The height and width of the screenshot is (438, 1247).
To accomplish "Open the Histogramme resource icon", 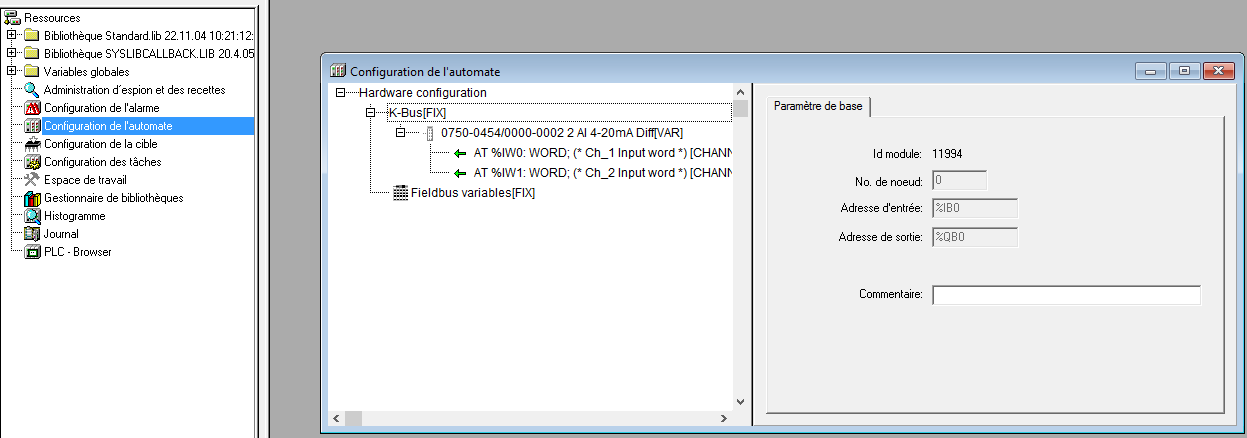I will pyautogui.click(x=32, y=216).
